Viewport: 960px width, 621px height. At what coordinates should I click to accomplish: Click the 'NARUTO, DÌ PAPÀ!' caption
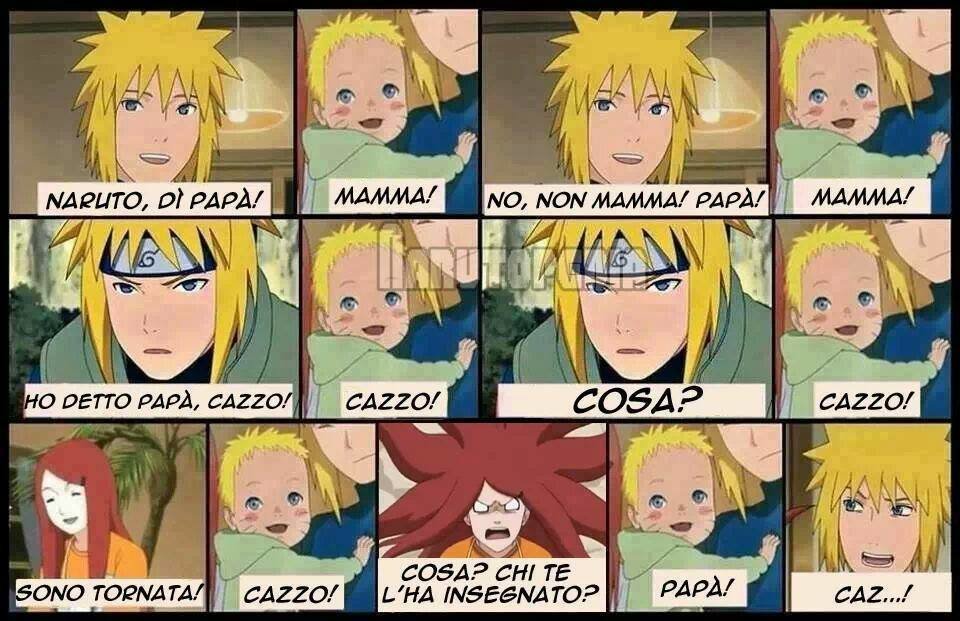153,198
